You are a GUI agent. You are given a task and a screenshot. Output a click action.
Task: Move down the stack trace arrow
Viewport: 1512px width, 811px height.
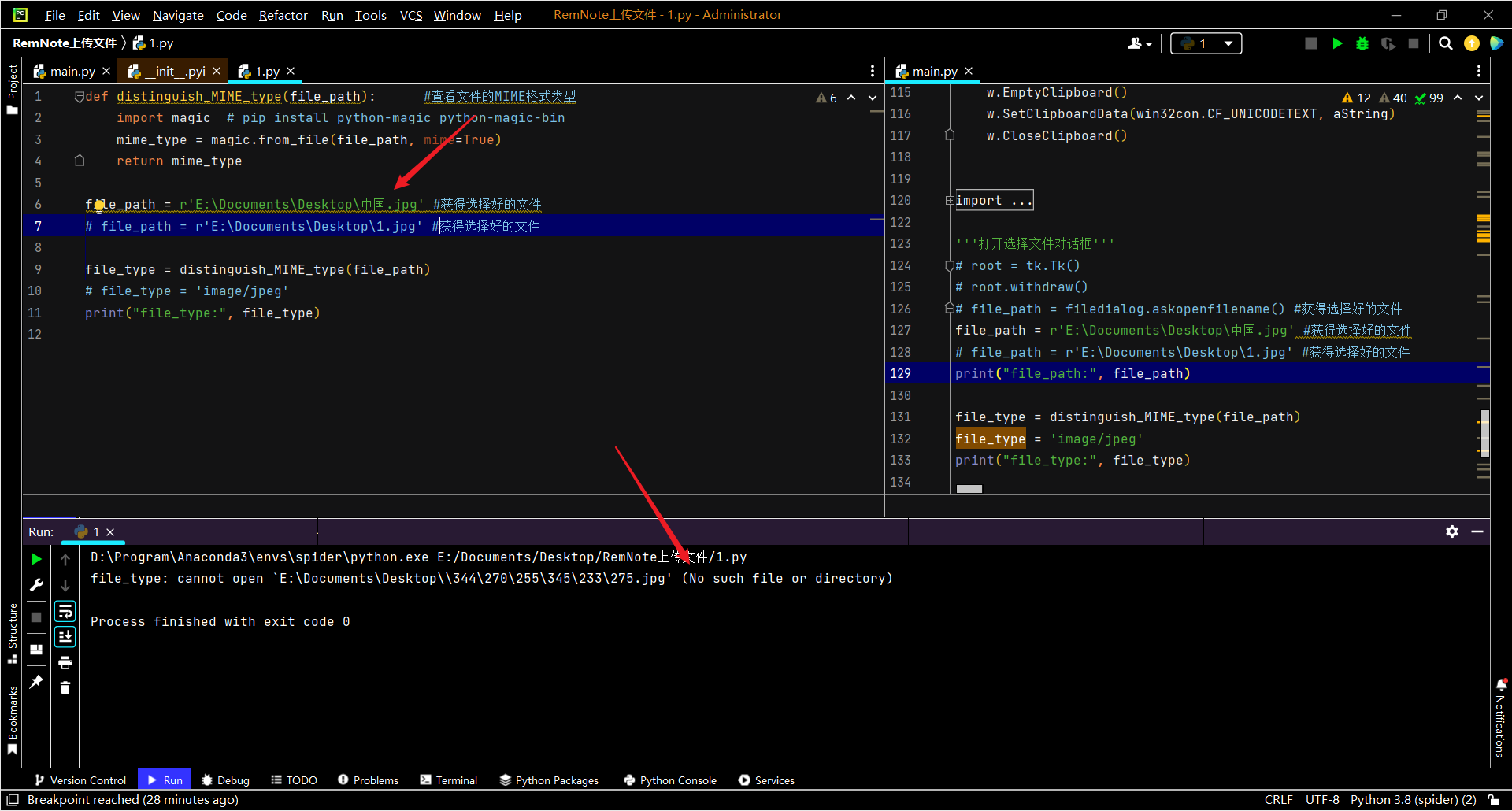65,585
